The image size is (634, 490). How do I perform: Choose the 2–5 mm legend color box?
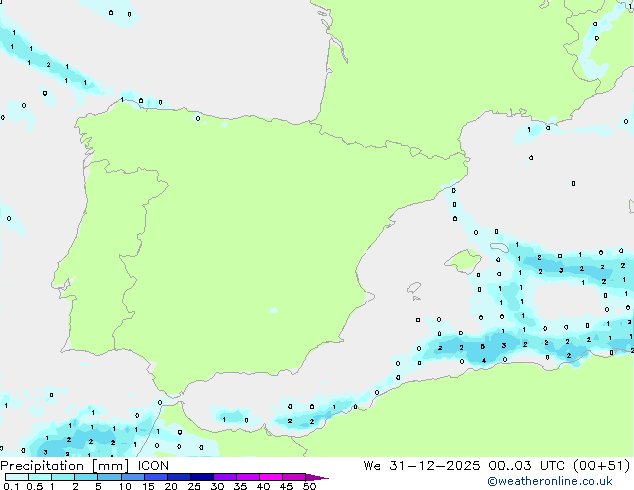click(86, 477)
